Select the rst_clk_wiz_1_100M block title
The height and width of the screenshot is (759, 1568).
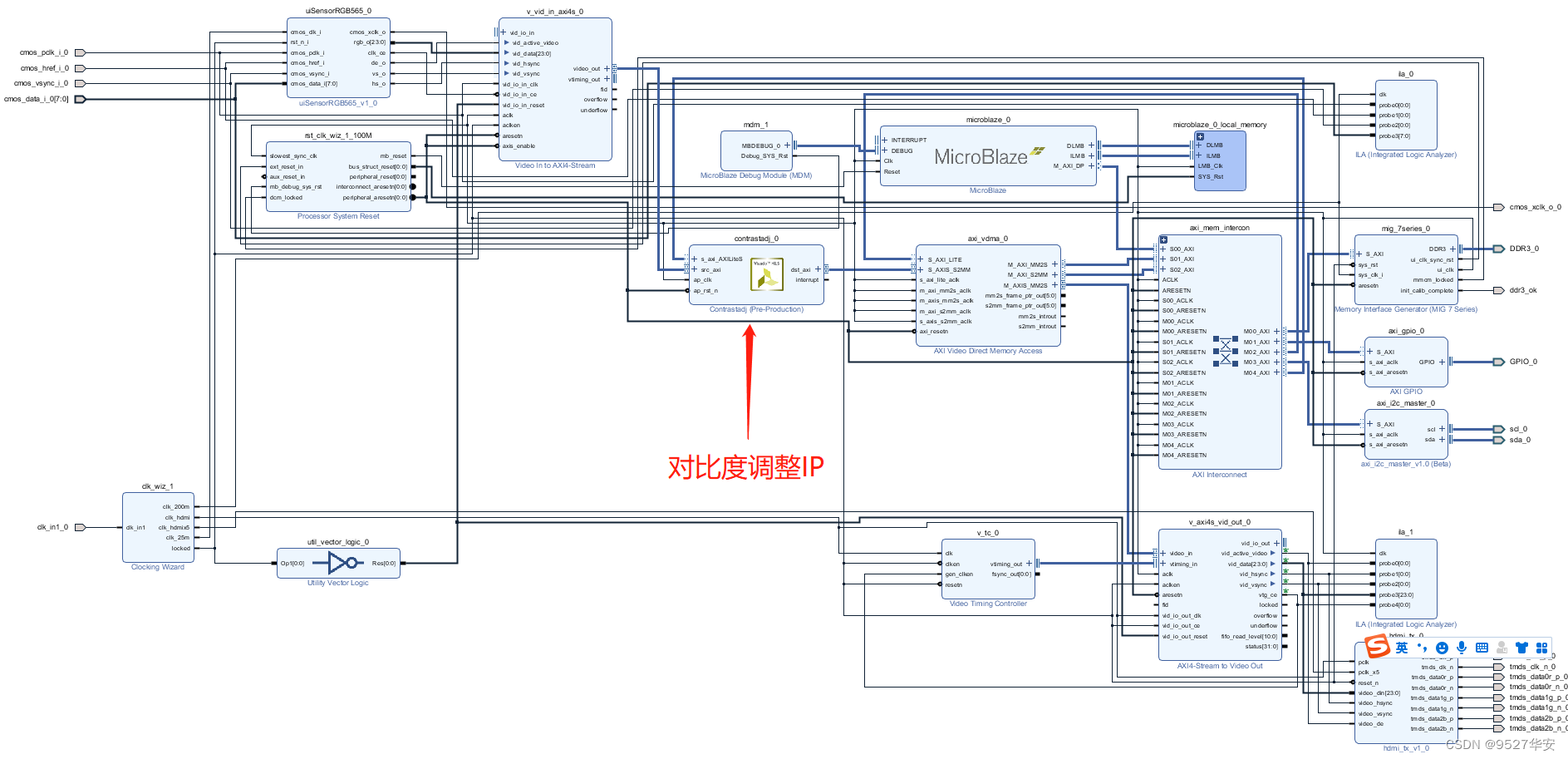(338, 136)
